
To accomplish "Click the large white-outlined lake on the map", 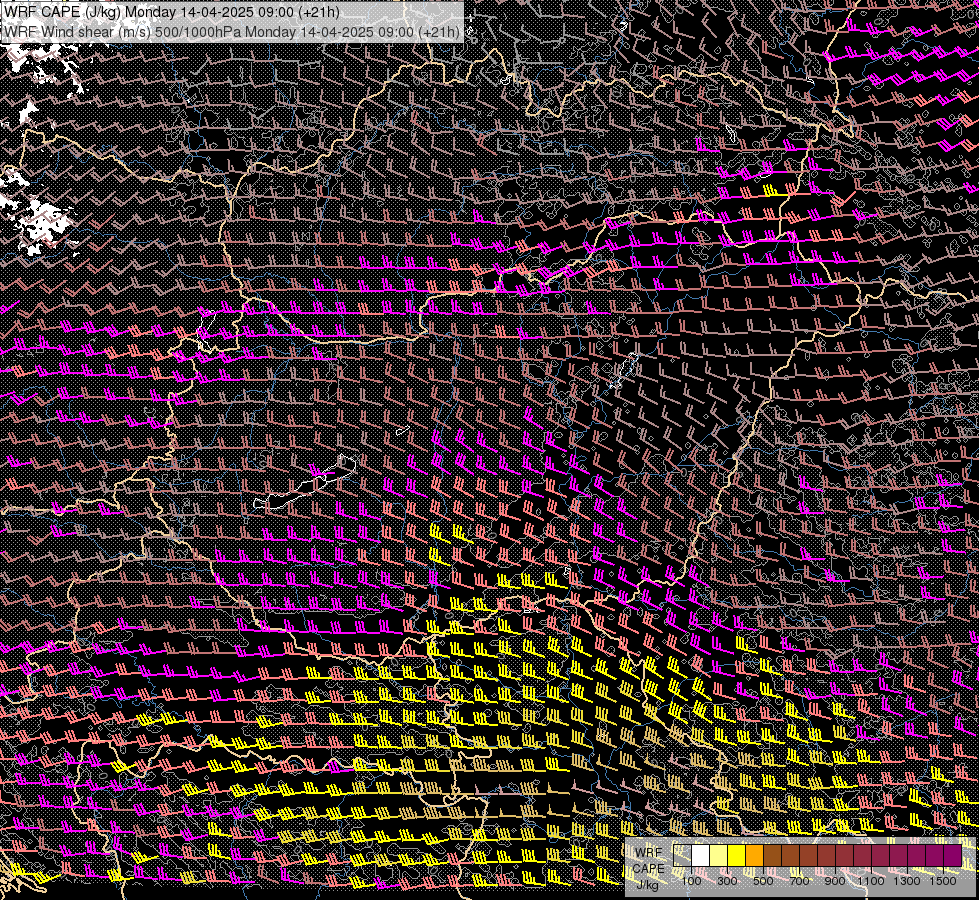I will (305, 482).
